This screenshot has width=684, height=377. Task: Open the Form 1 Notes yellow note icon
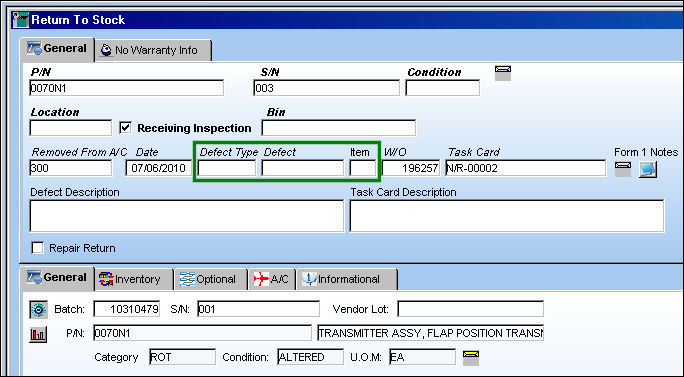pyautogui.click(x=622, y=169)
